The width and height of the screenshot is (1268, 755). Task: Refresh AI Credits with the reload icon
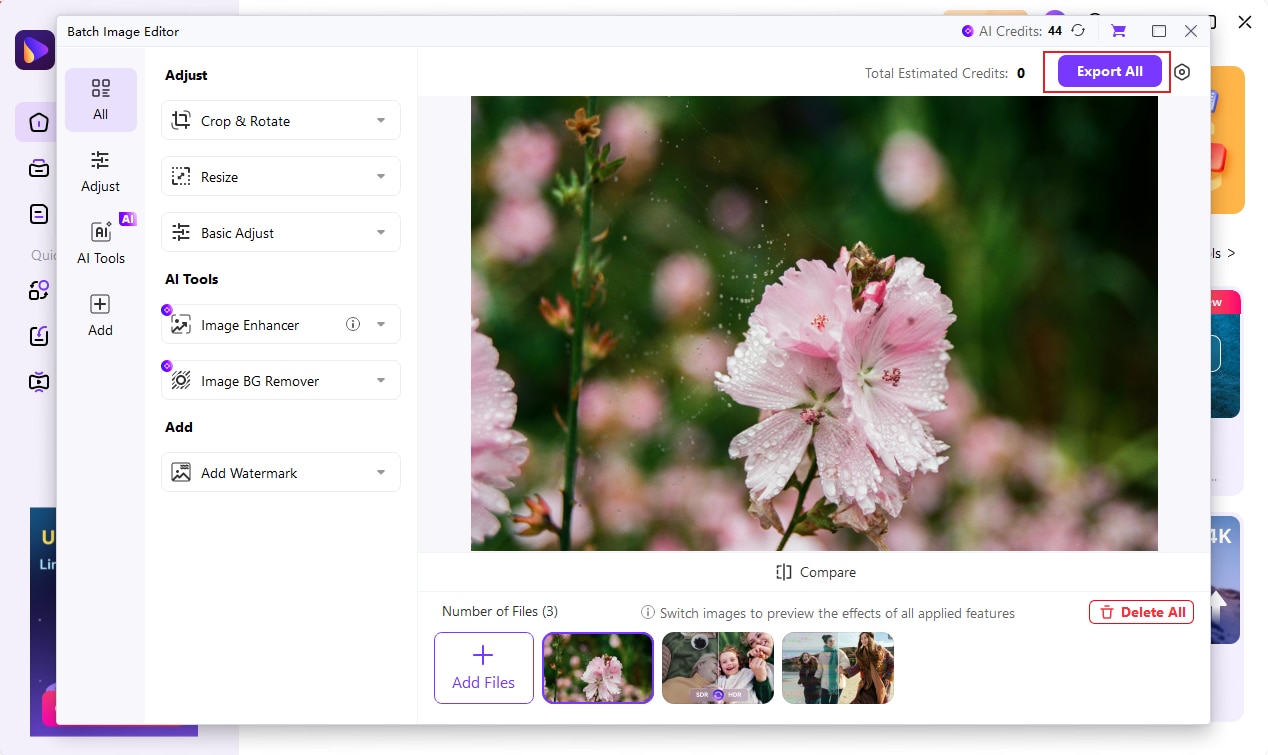pos(1078,31)
